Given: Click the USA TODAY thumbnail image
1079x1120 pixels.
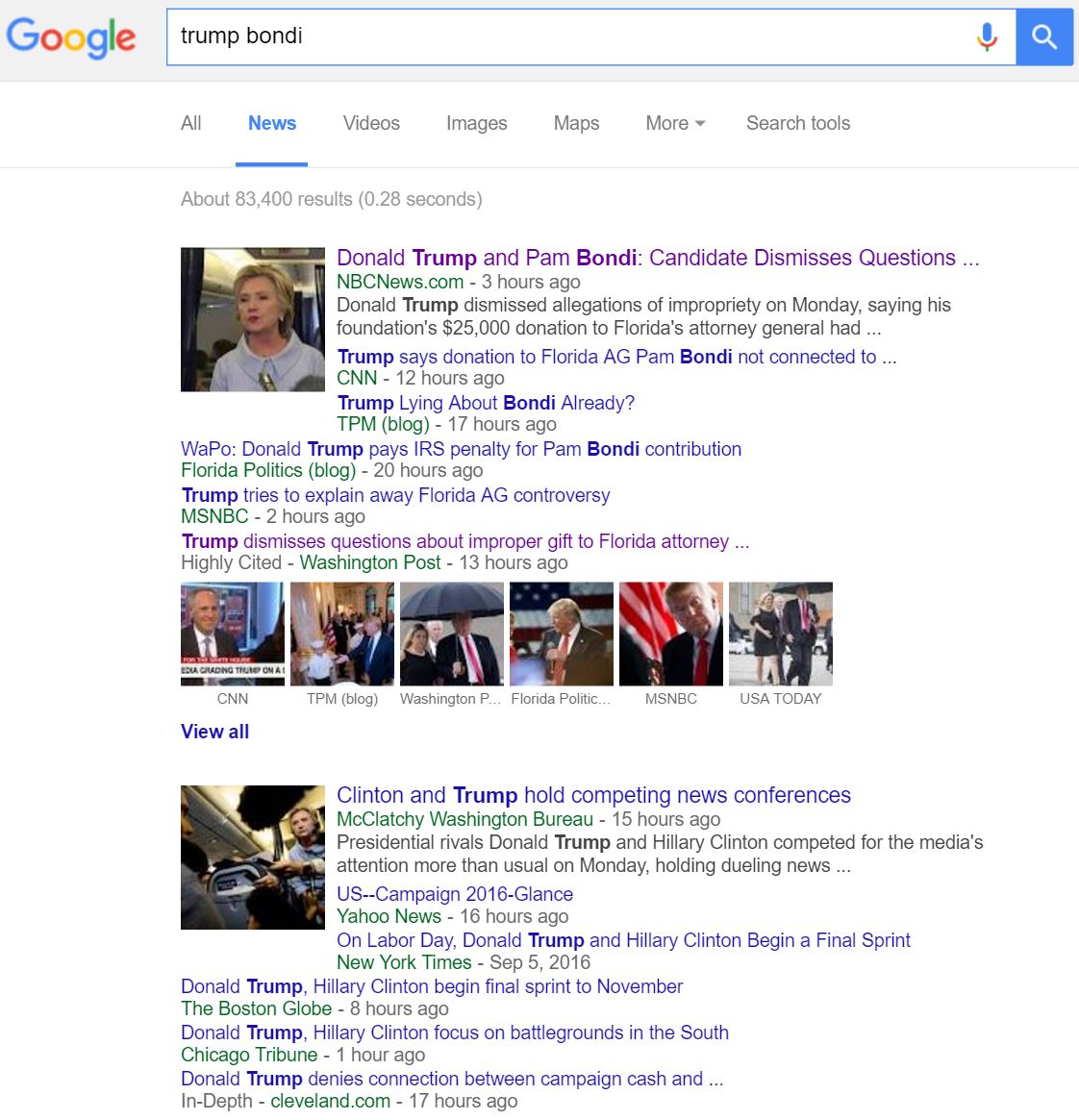Looking at the screenshot, I should 780,634.
